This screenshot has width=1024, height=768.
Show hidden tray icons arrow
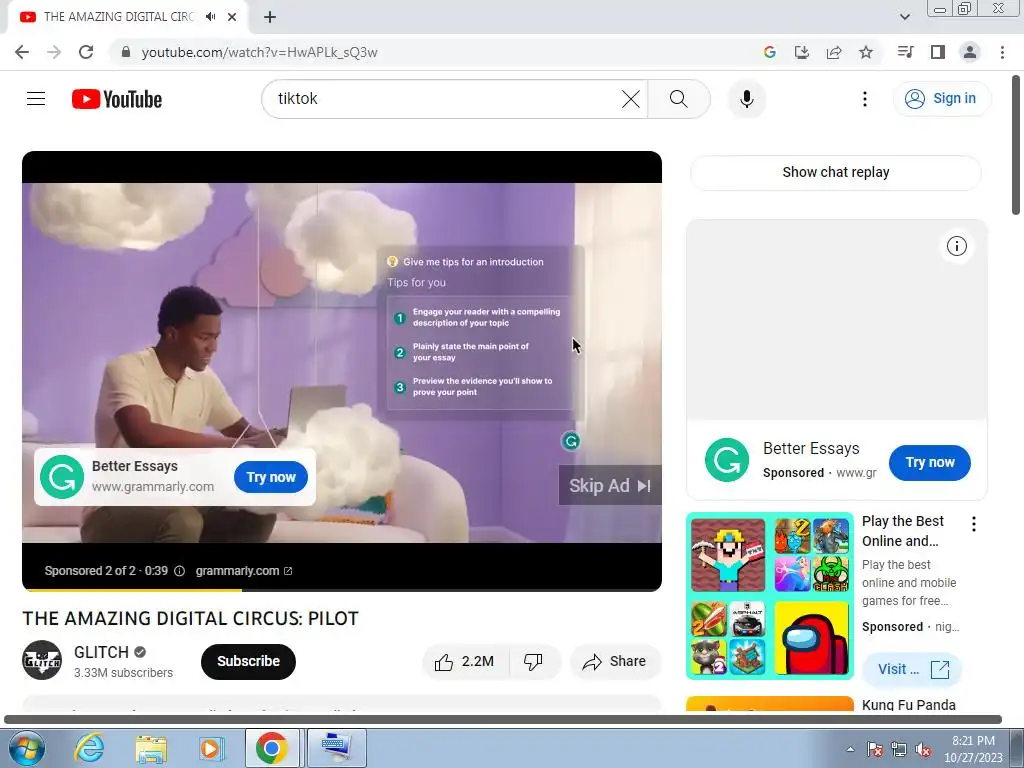pyautogui.click(x=850, y=750)
